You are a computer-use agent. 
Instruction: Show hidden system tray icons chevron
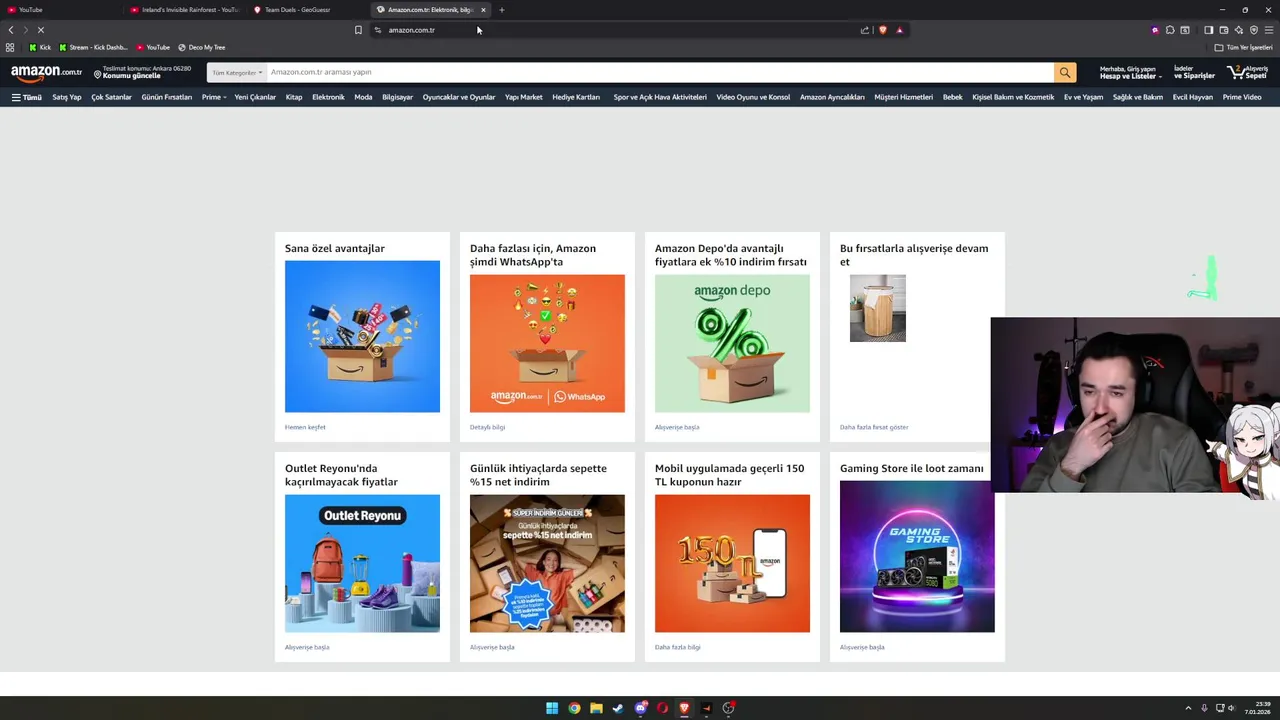click(1188, 708)
